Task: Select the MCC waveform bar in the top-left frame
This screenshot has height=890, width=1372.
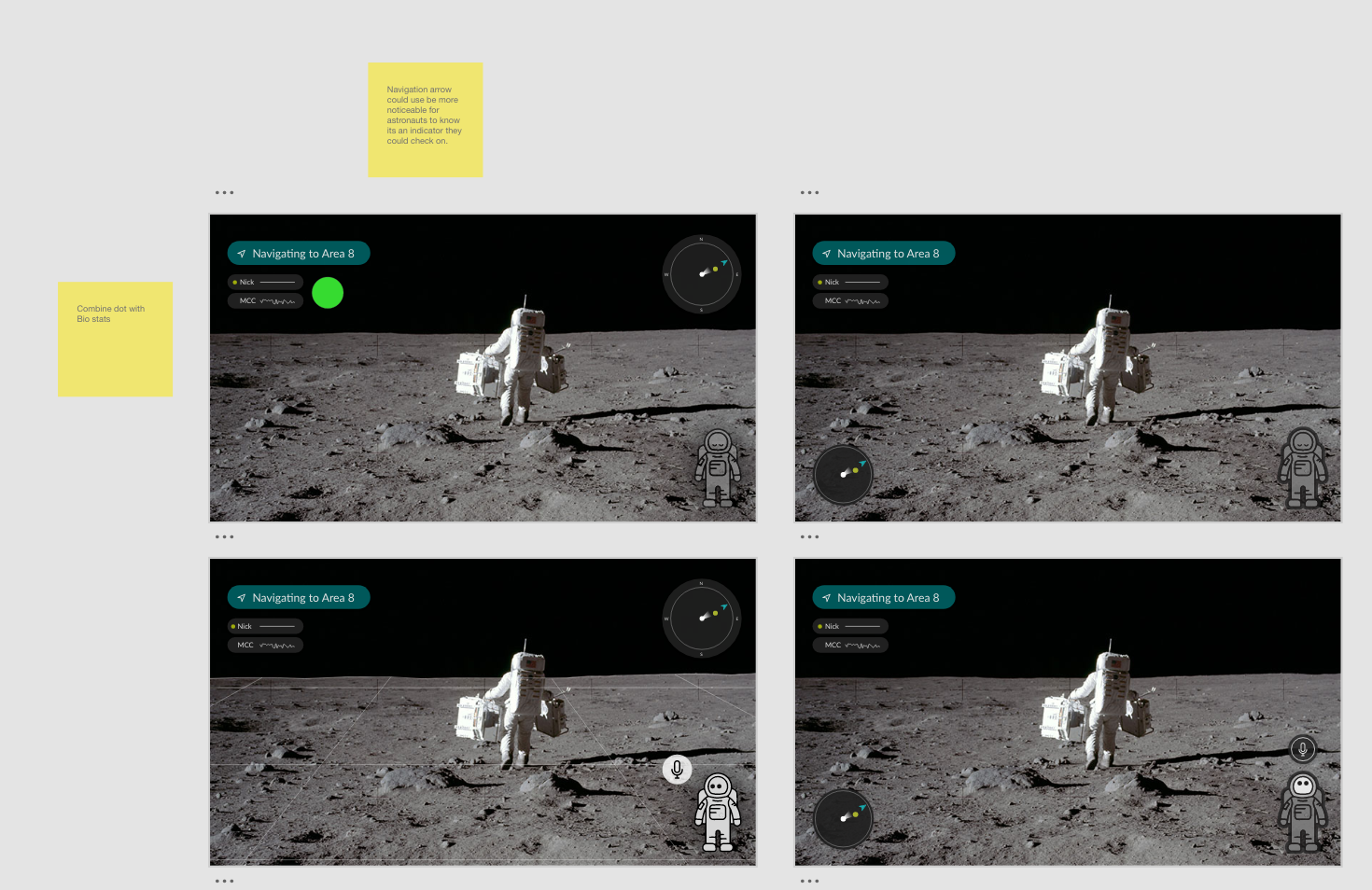Action: point(265,301)
